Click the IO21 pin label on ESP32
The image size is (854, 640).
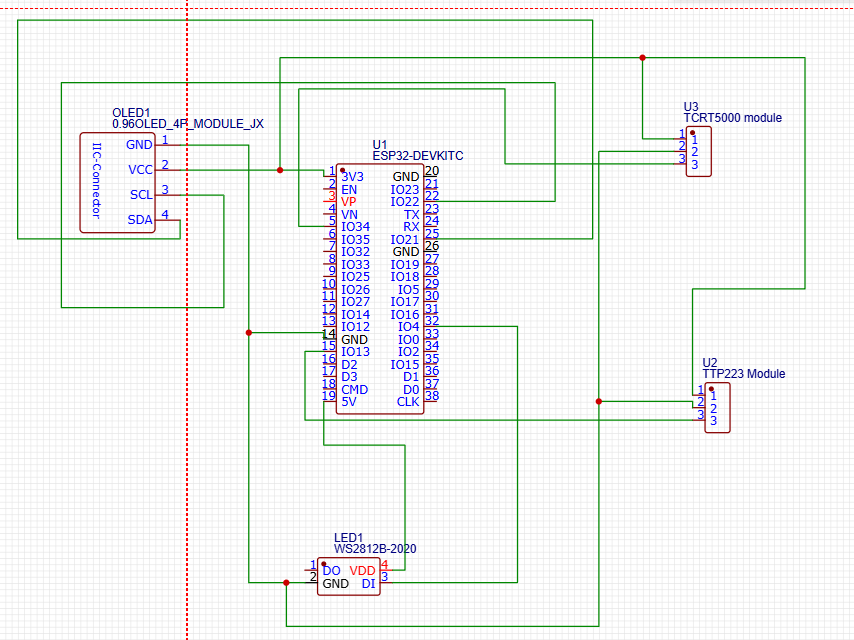[405, 240]
